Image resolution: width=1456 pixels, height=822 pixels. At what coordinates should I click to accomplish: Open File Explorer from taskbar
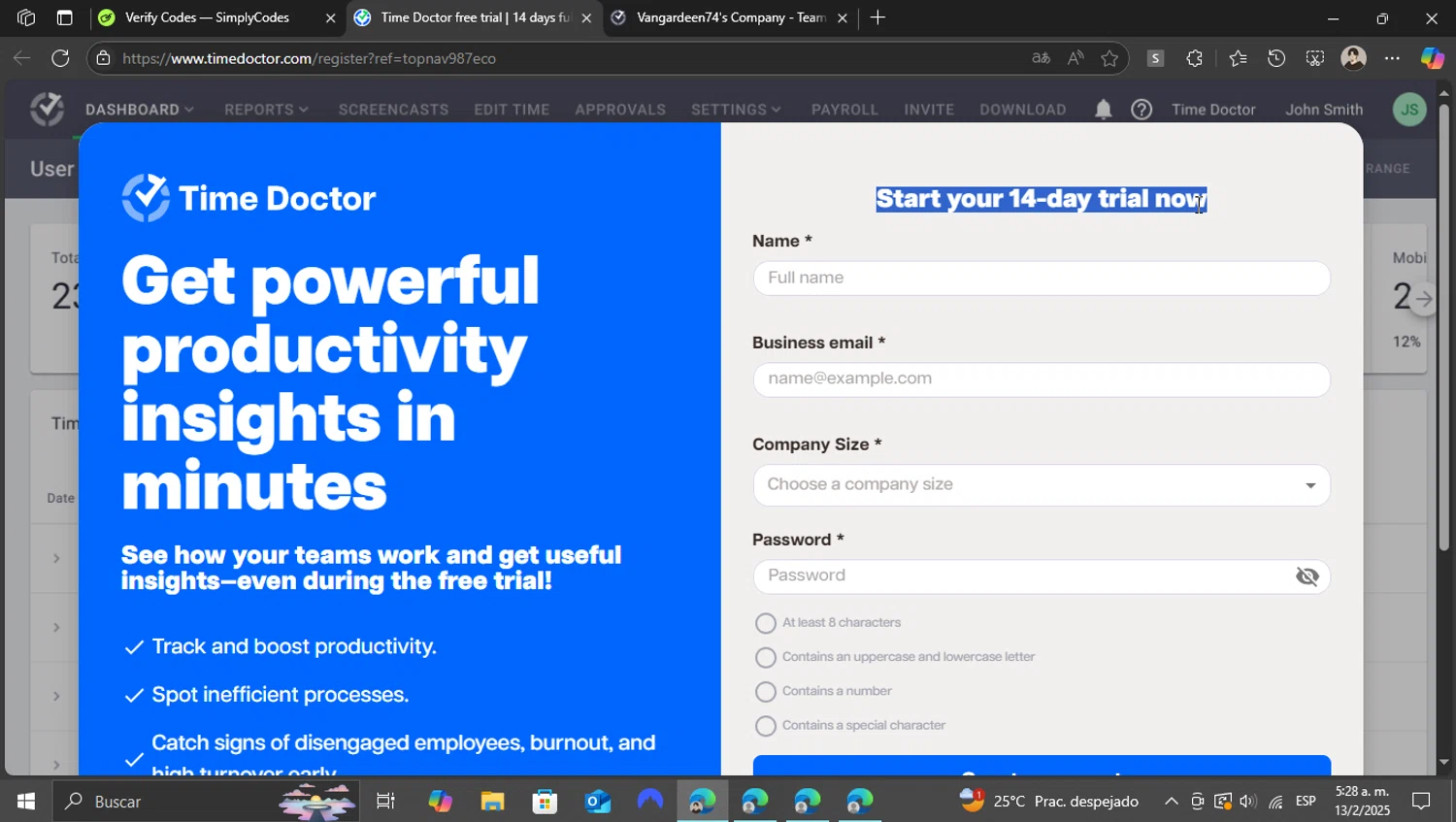point(492,802)
